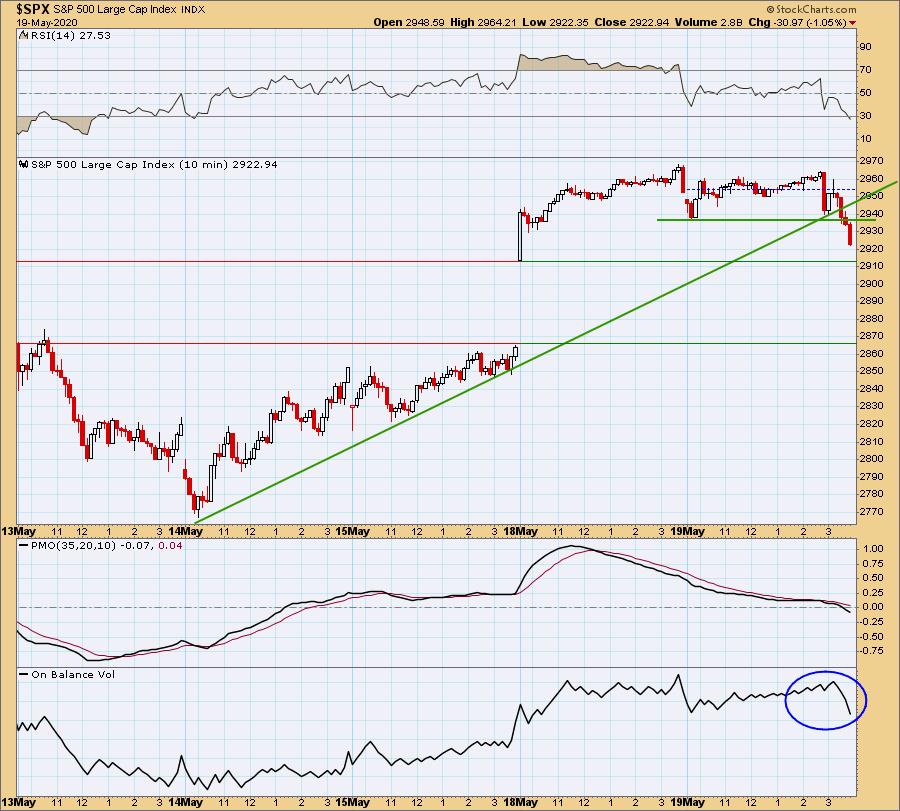Click the 1.00 label on PMO axis

[873, 549]
